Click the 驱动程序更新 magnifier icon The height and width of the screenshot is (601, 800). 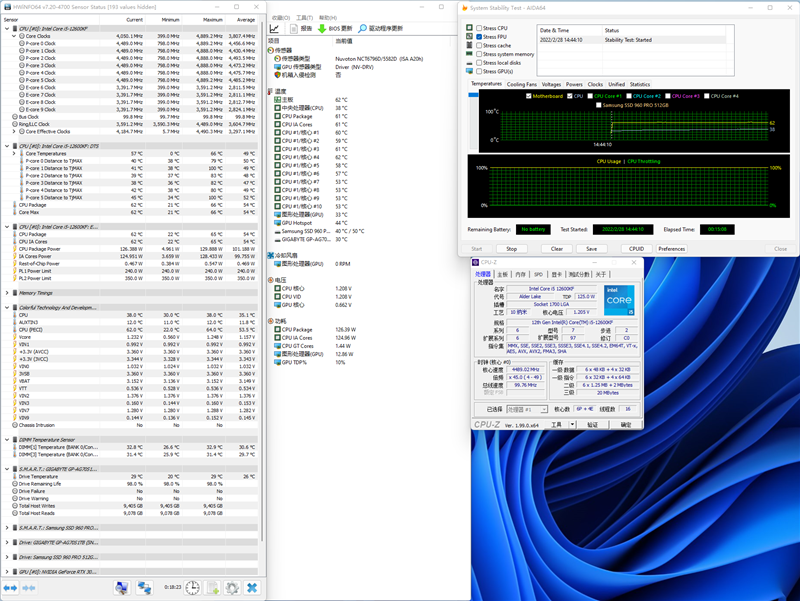click(362, 29)
